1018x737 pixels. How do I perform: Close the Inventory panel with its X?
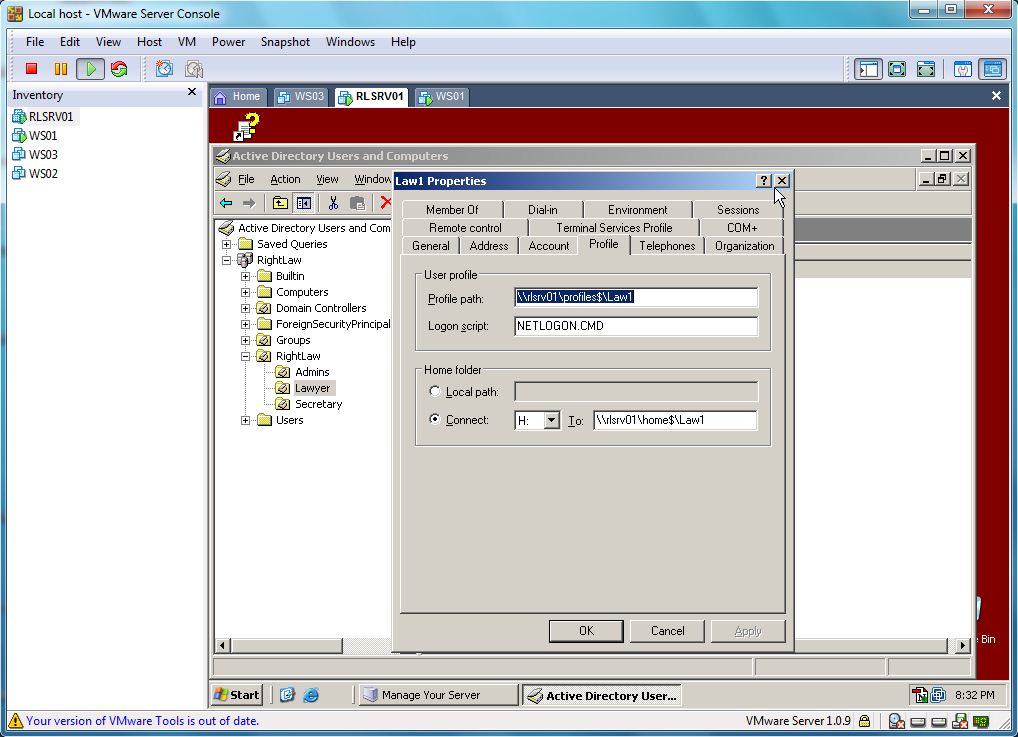pyautogui.click(x=192, y=92)
